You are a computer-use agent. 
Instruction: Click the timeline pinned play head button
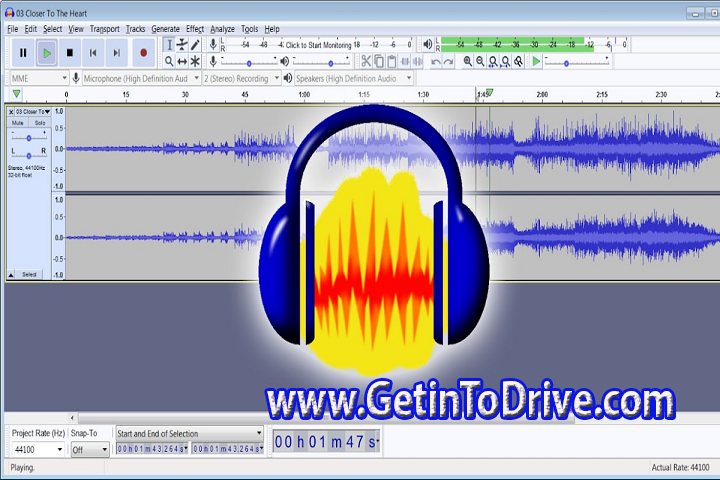click(x=17, y=94)
